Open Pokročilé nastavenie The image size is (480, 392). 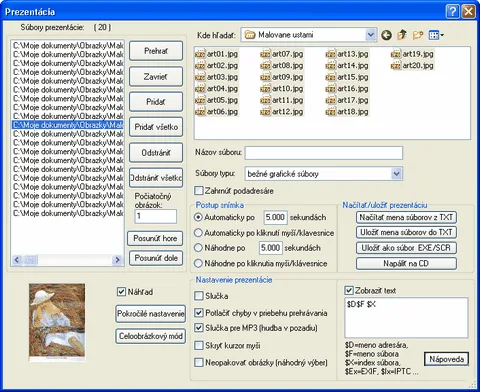tap(151, 314)
